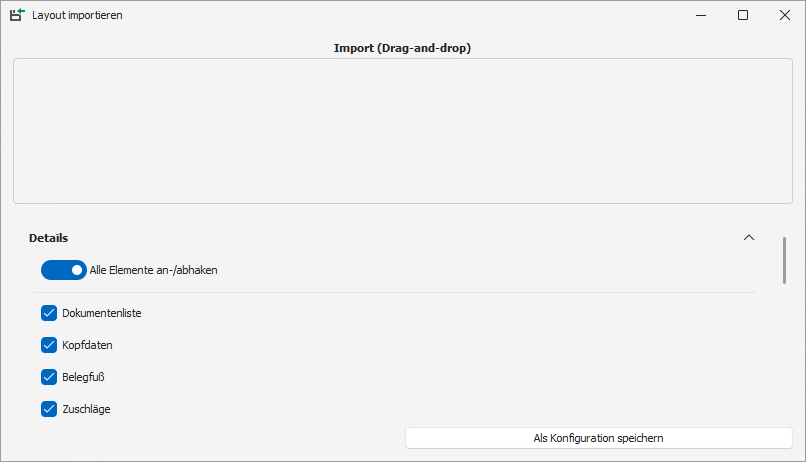This screenshot has height=462, width=806.
Task: Click the Belegfuß label text
Action: [84, 377]
